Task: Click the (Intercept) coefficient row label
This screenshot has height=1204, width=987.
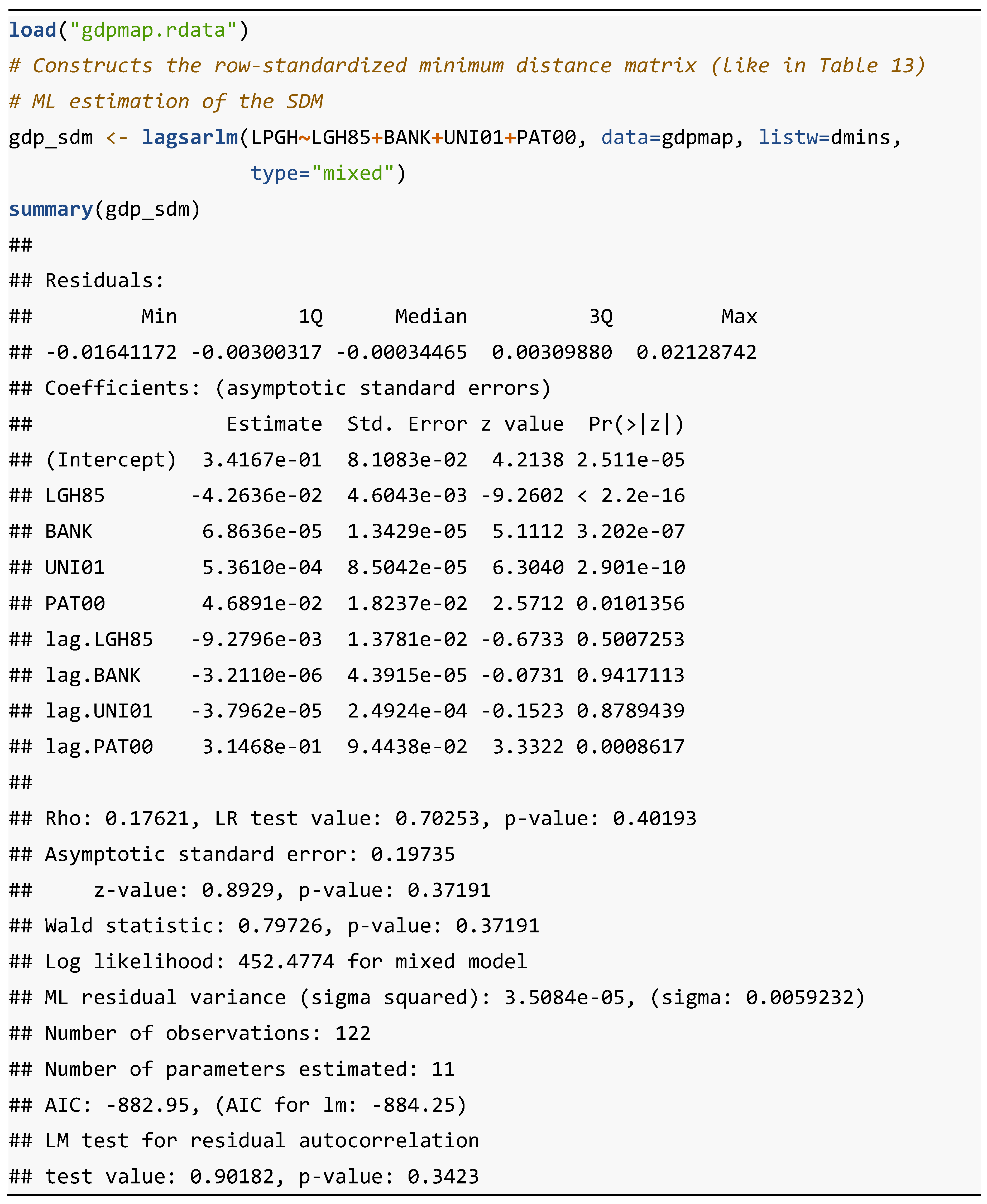Action: coord(111,460)
